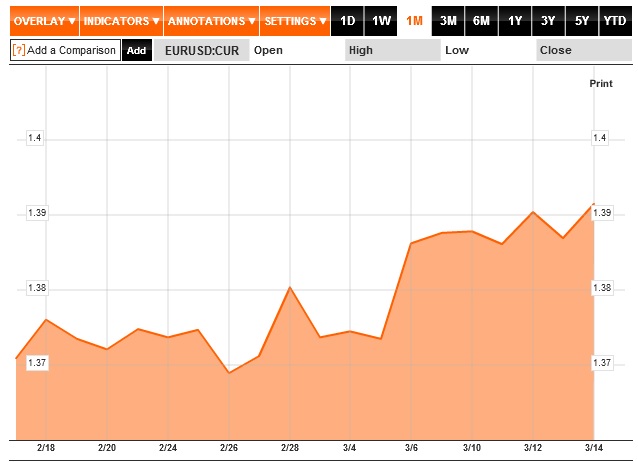Click the Close value box
This screenshot has width=638, height=462.
tap(584, 50)
